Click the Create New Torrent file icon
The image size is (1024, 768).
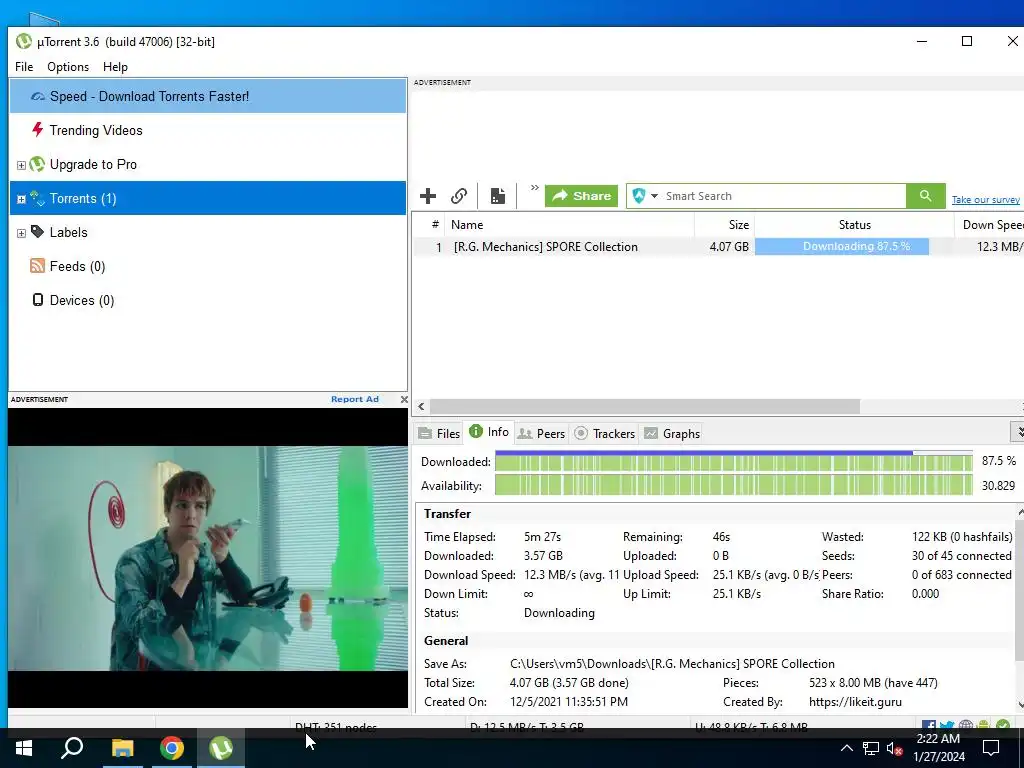(498, 196)
